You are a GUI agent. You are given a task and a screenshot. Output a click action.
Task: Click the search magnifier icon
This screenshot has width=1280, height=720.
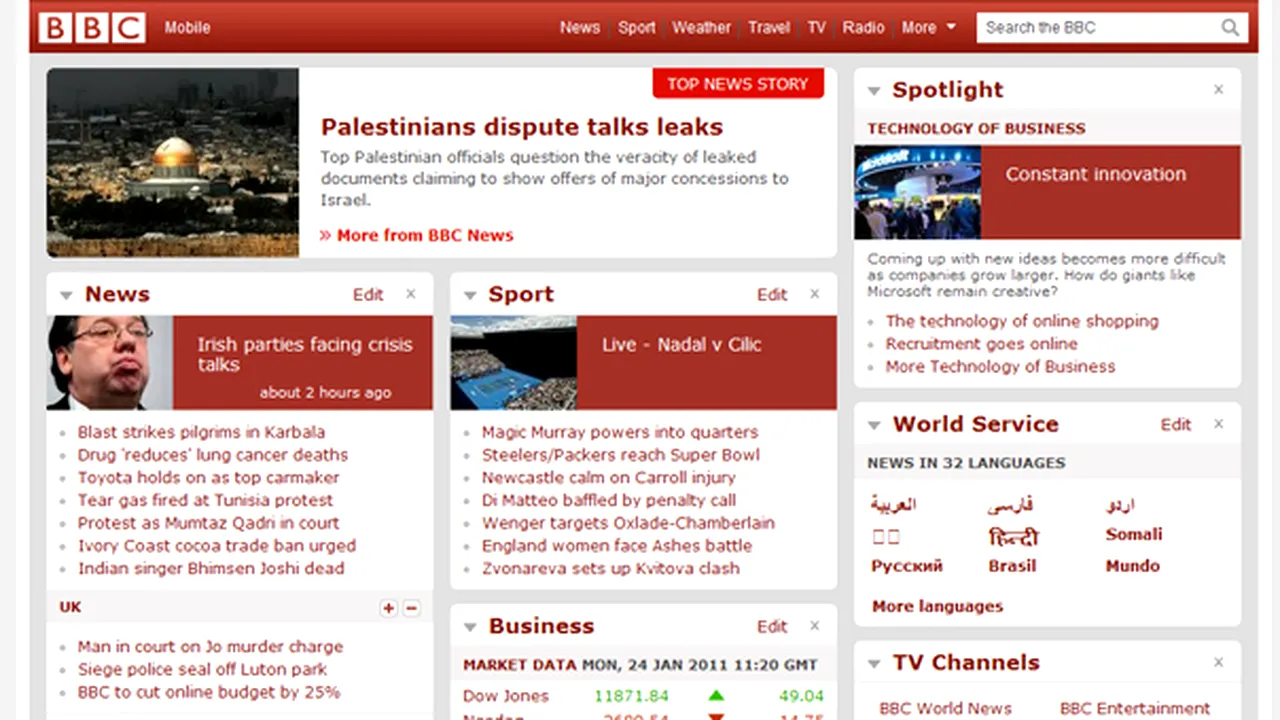coord(1230,28)
